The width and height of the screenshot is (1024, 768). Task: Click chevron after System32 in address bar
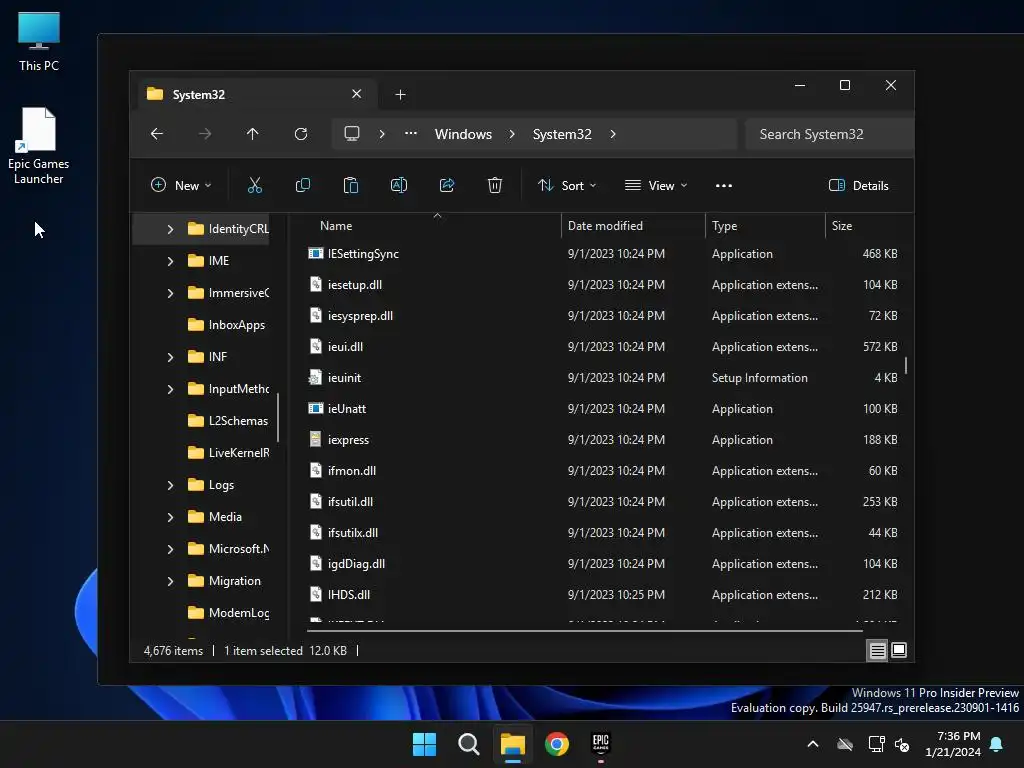(x=613, y=134)
